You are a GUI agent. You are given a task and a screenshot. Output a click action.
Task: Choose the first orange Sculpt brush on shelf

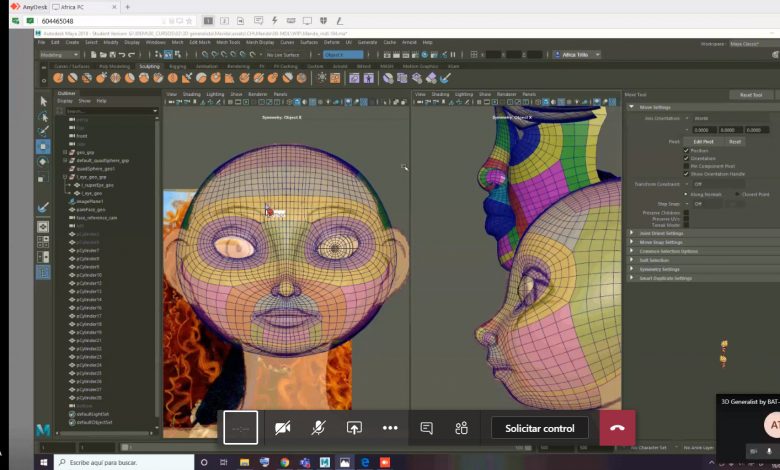(x=58, y=78)
